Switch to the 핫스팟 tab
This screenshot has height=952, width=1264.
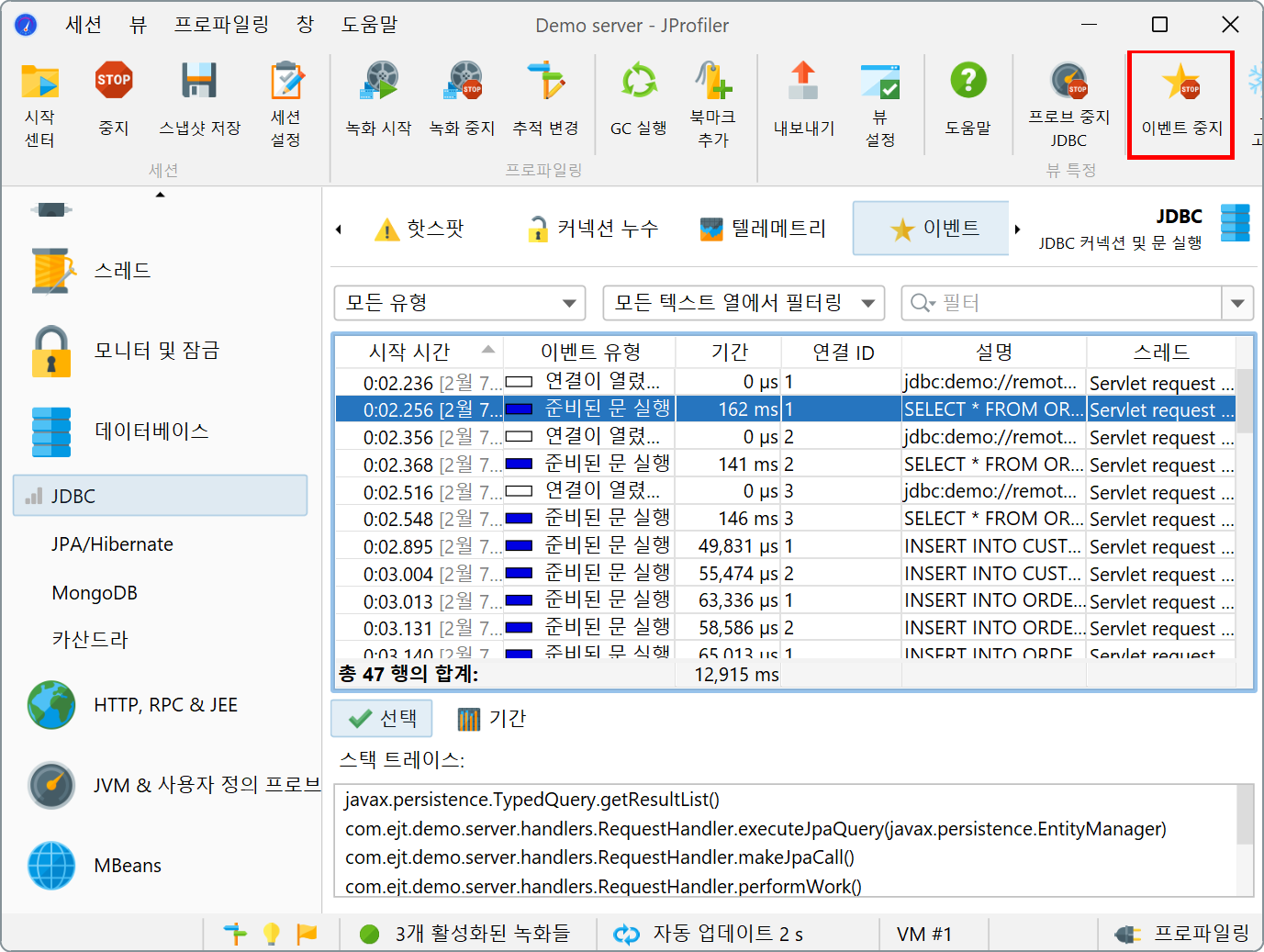tap(419, 229)
